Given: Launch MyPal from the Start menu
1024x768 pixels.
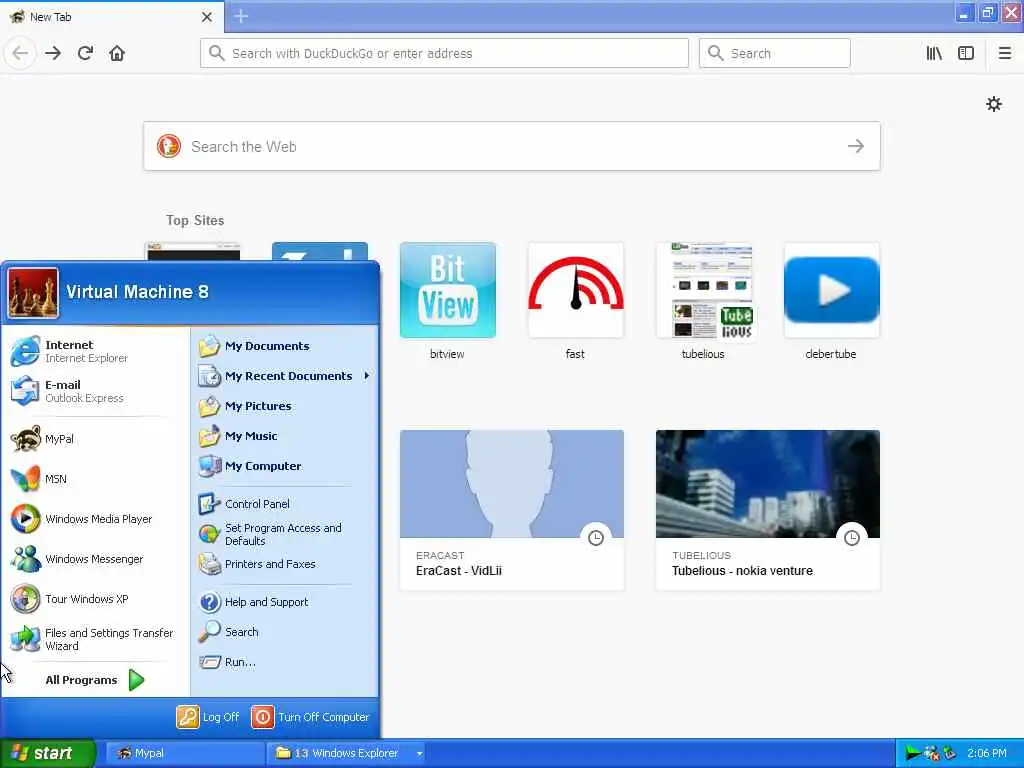Looking at the screenshot, I should click(95, 439).
